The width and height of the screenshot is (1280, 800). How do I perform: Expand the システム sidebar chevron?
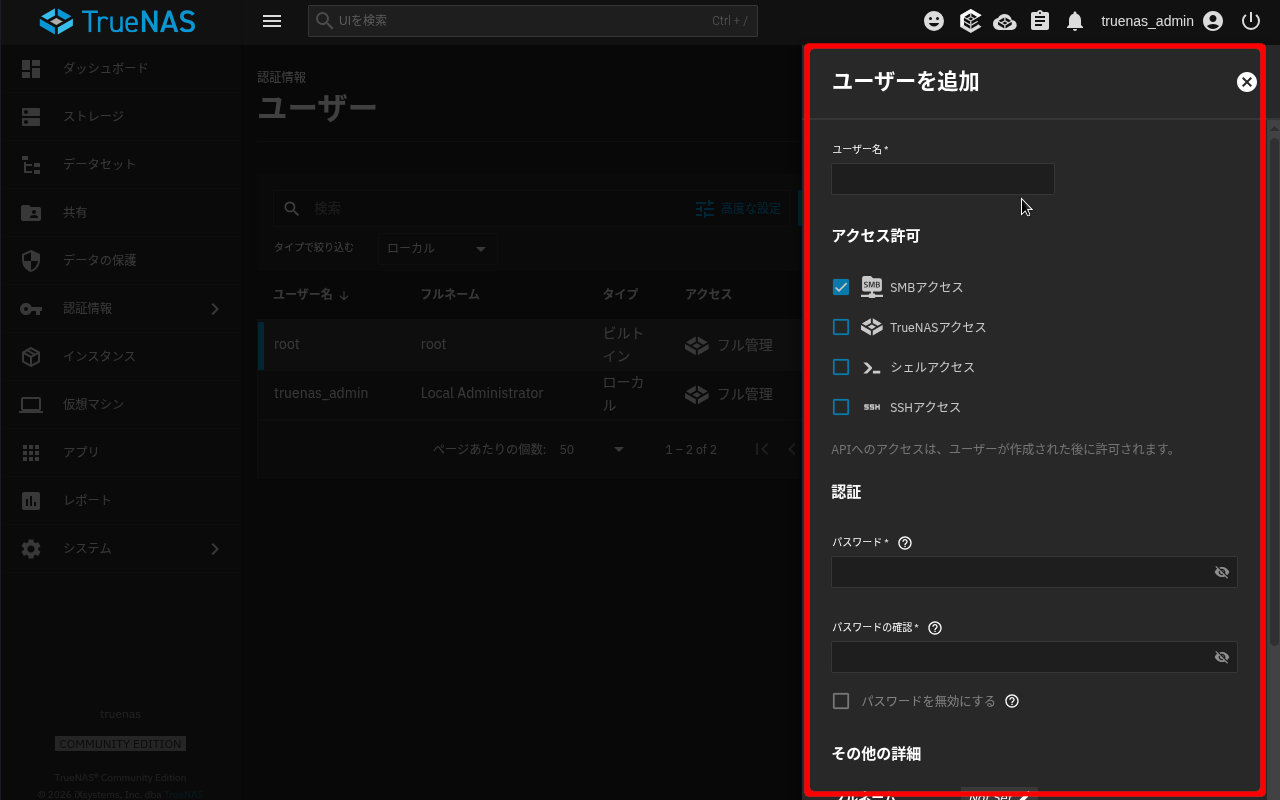(214, 549)
